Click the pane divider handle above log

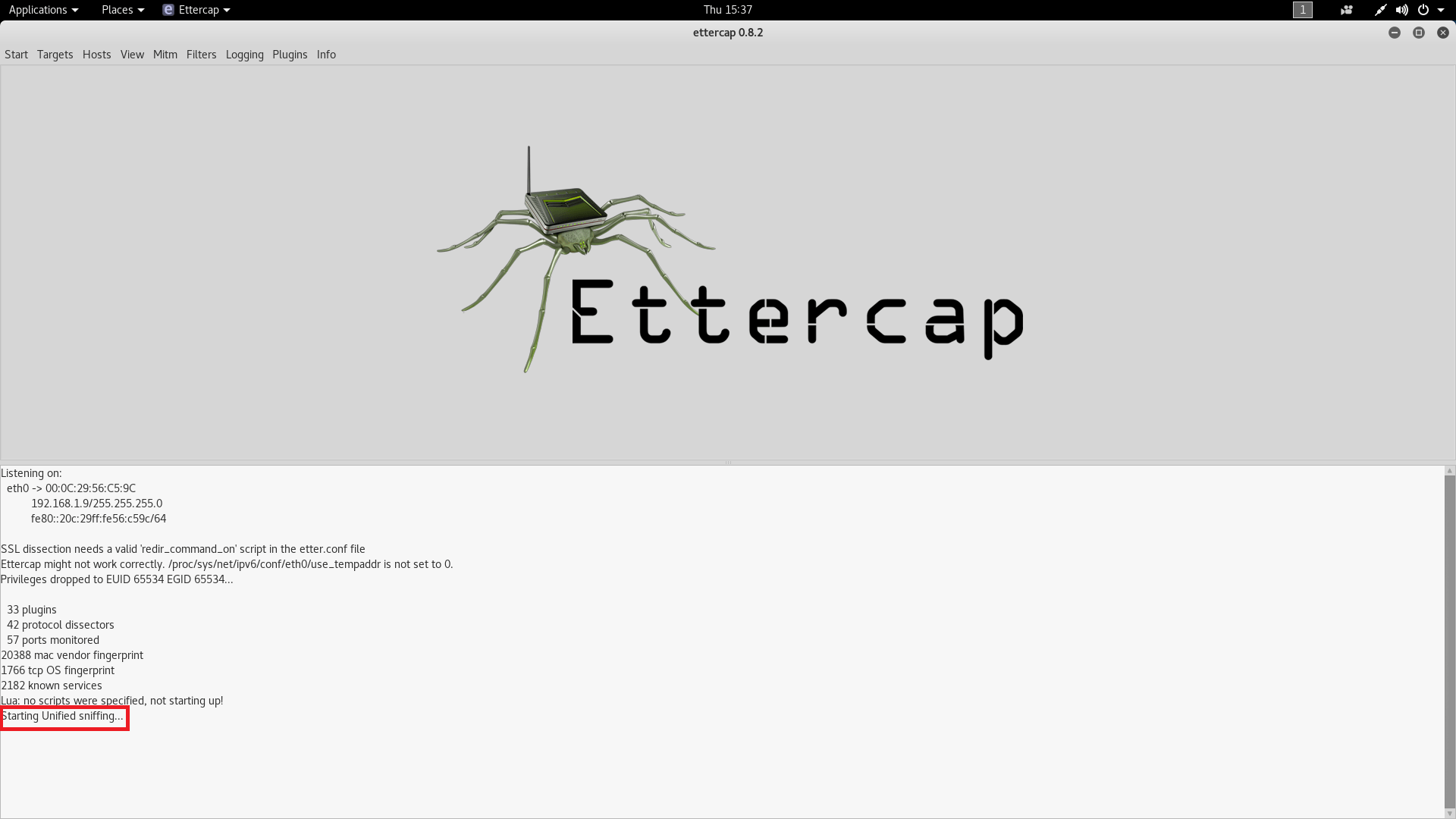[728, 463]
